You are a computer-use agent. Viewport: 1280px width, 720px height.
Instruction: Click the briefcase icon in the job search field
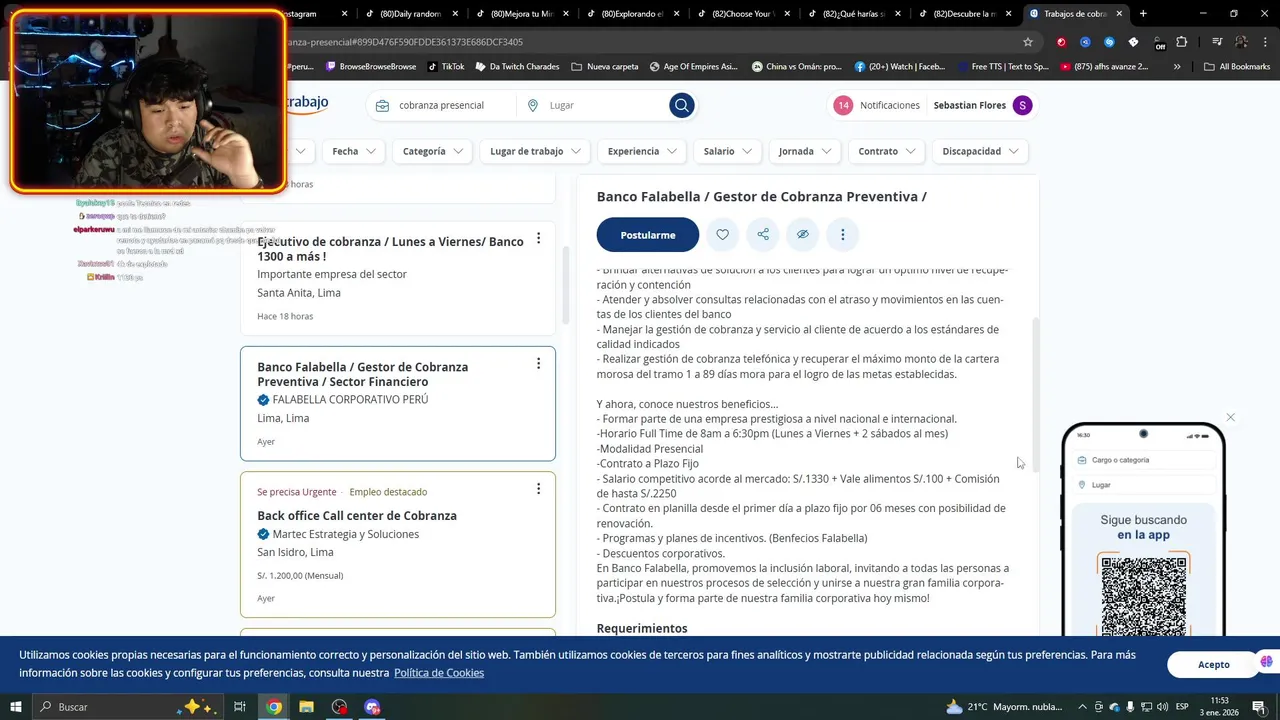(382, 105)
